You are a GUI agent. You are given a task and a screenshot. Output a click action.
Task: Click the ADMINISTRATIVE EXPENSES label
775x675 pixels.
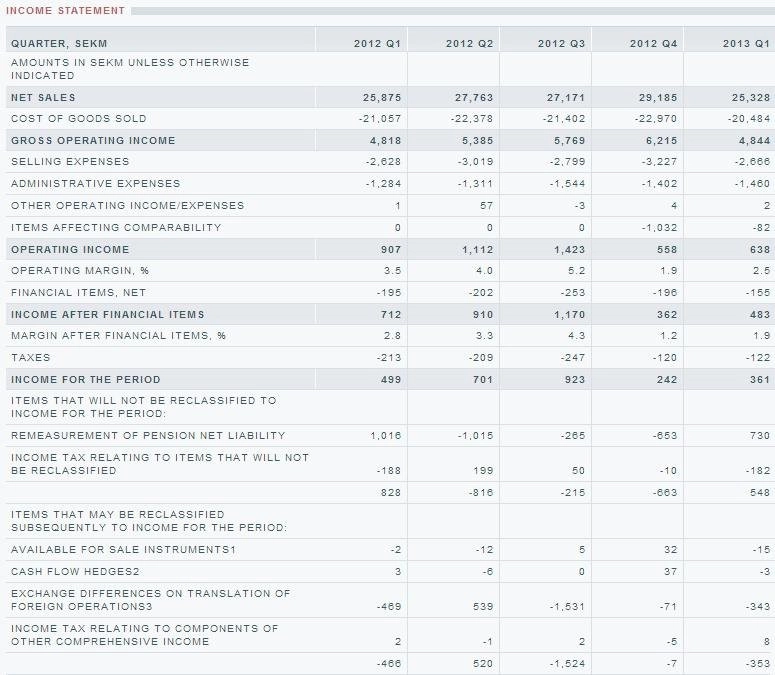[x=95, y=183]
